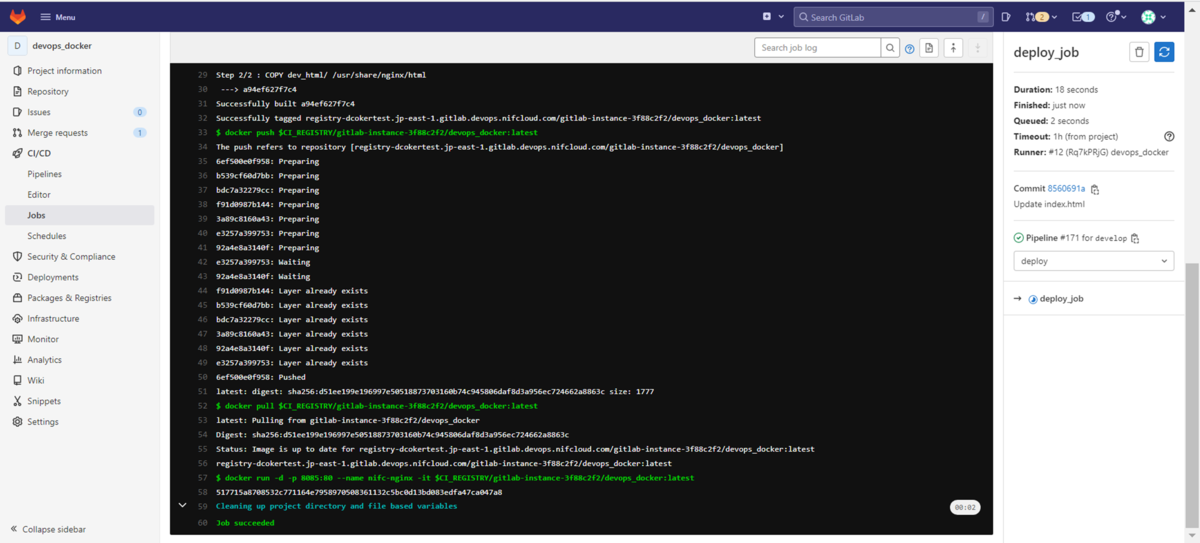Open Merge requests in sidebar
The image size is (1200, 543).
point(79,133)
